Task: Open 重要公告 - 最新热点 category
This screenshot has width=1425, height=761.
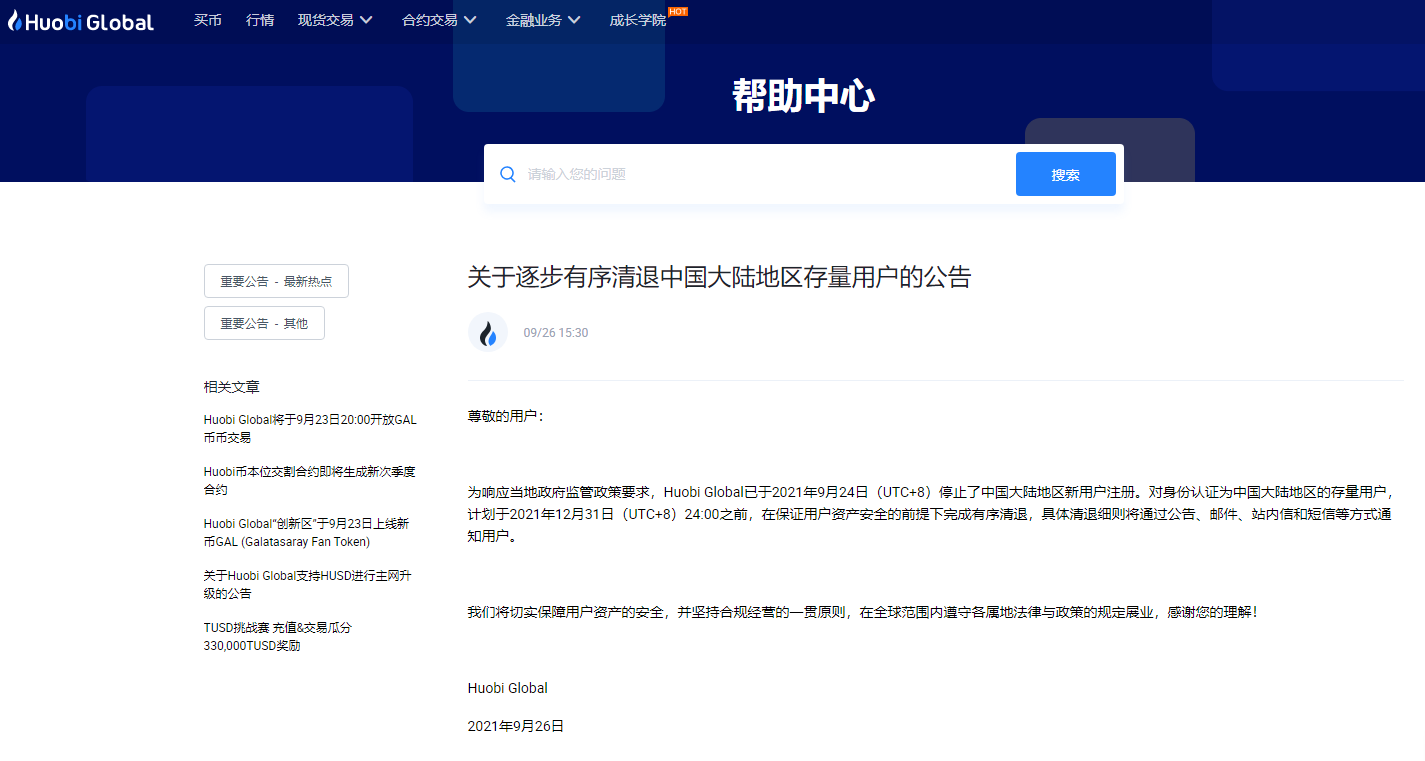Action: 276,281
